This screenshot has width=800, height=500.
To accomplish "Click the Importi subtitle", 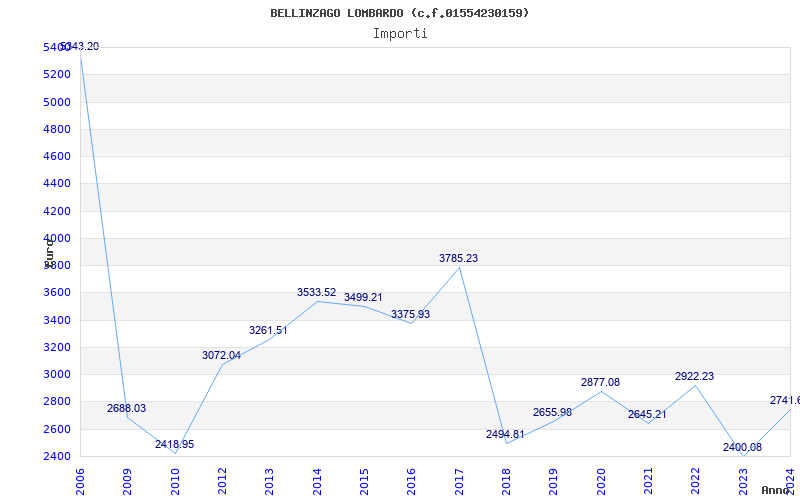I will [x=400, y=34].
